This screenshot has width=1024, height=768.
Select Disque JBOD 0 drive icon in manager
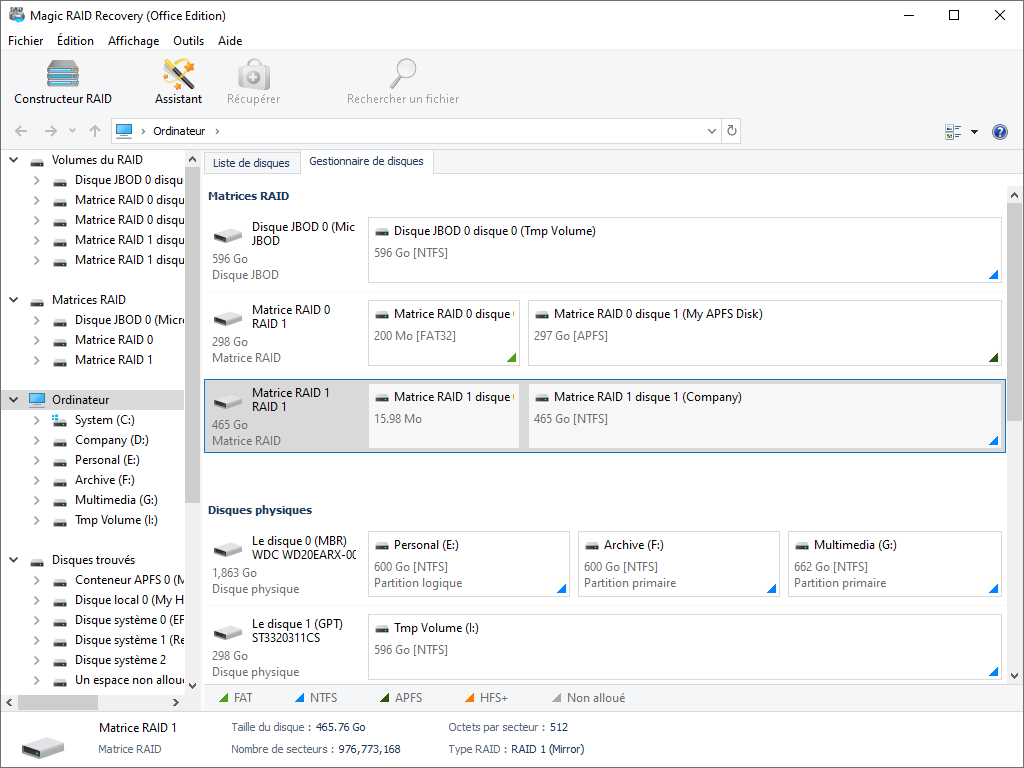228,234
